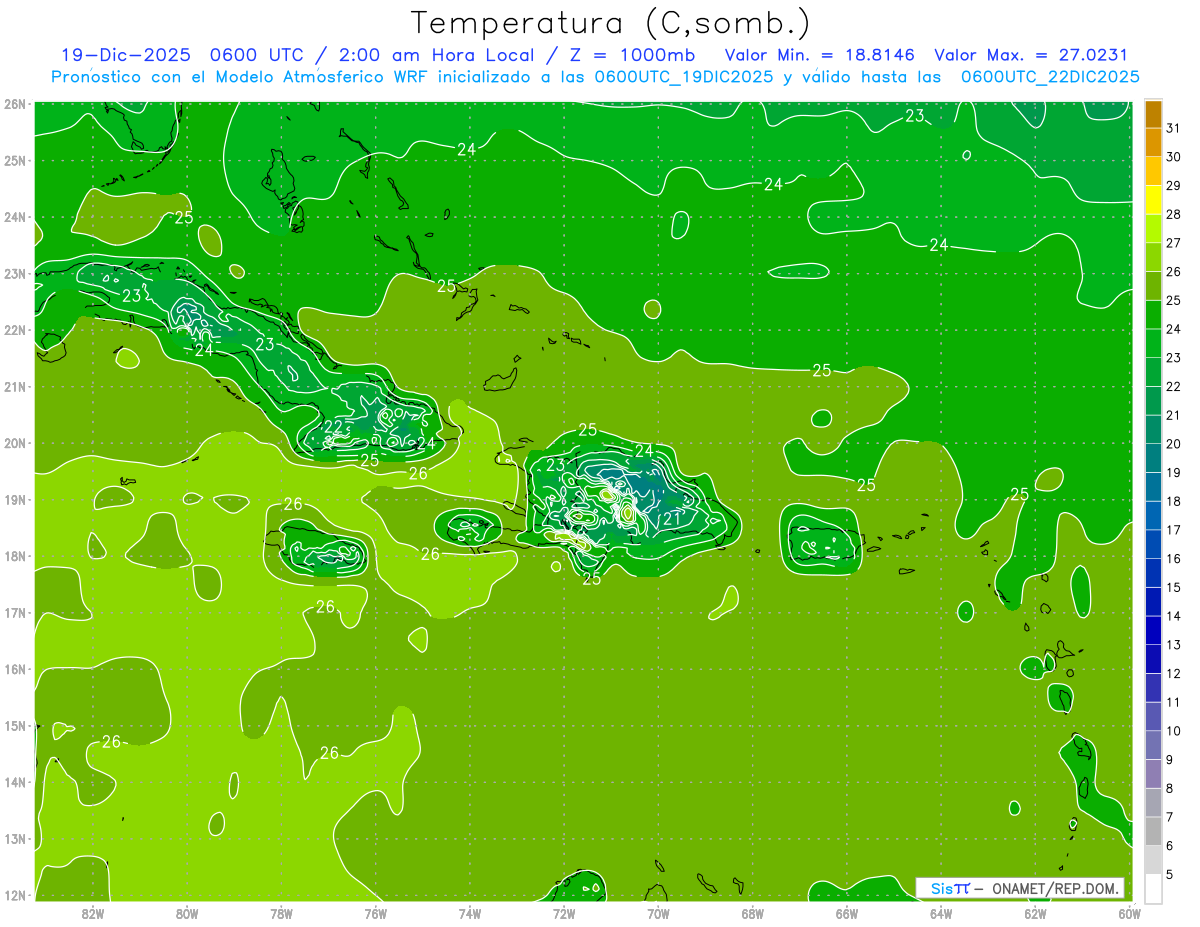Click the 15N latitude axis label
Image resolution: width=1200 pixels, height=927 pixels.
coord(14,725)
